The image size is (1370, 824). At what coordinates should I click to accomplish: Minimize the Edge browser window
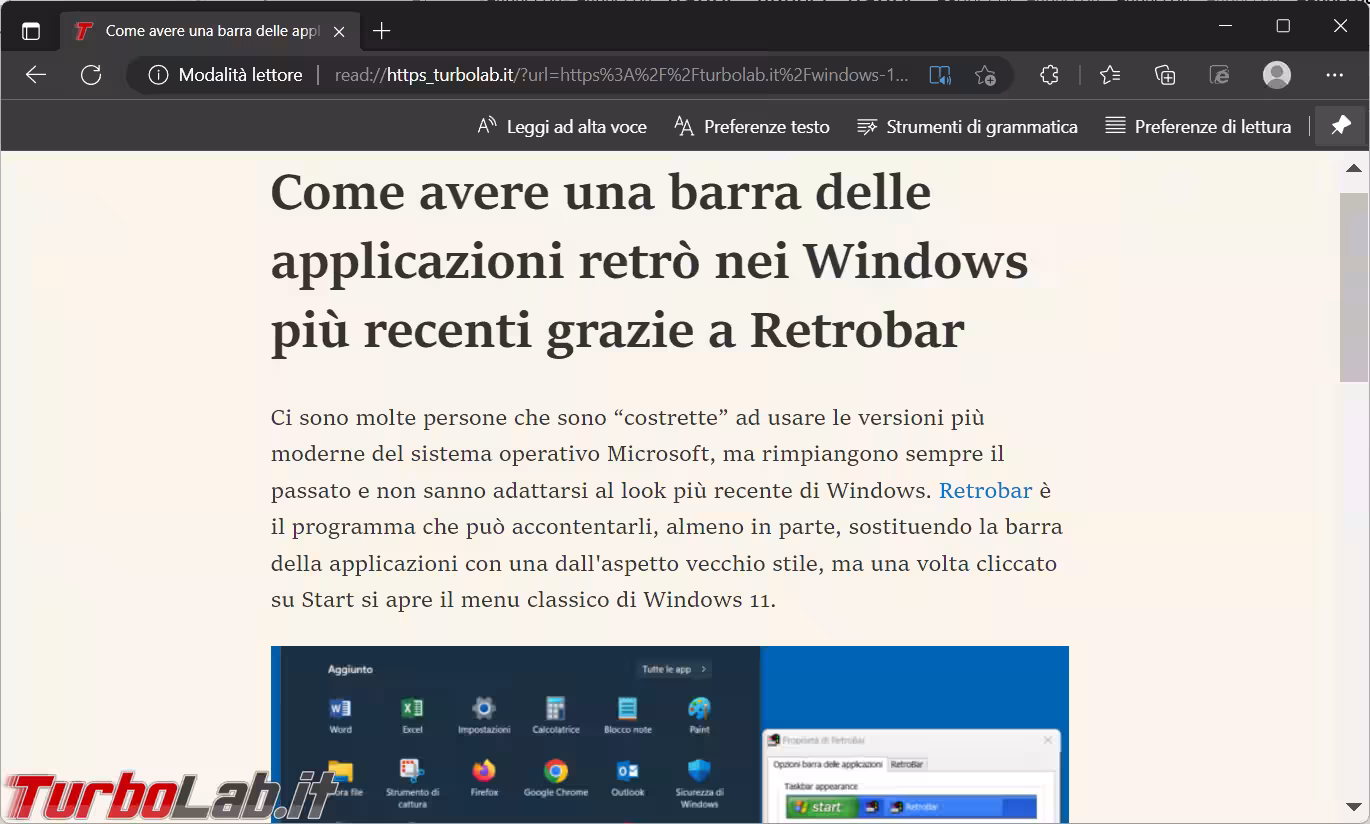[x=1226, y=26]
